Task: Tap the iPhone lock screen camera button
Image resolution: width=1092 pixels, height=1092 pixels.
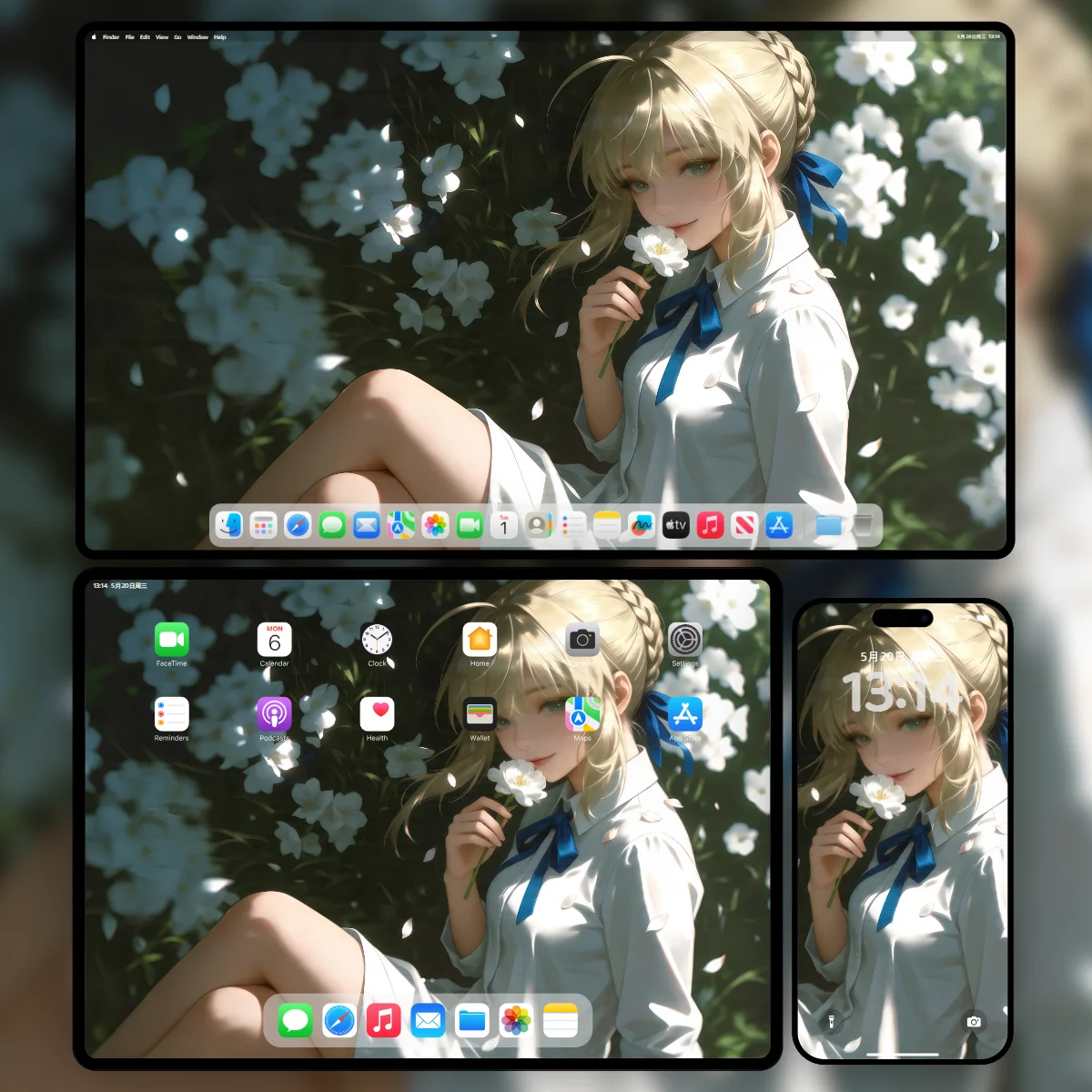Action: 973,1022
